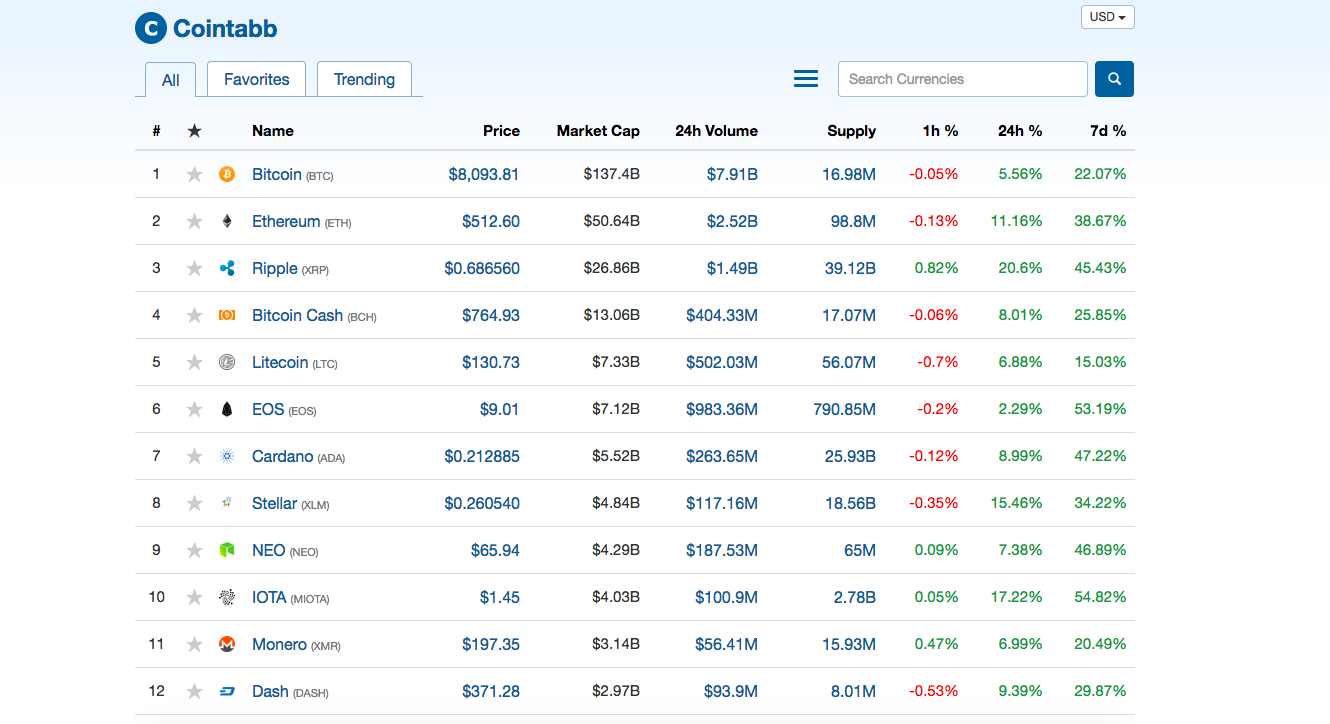Sort by Market Cap column header
Screen dimensions: 1330x724
tap(598, 131)
